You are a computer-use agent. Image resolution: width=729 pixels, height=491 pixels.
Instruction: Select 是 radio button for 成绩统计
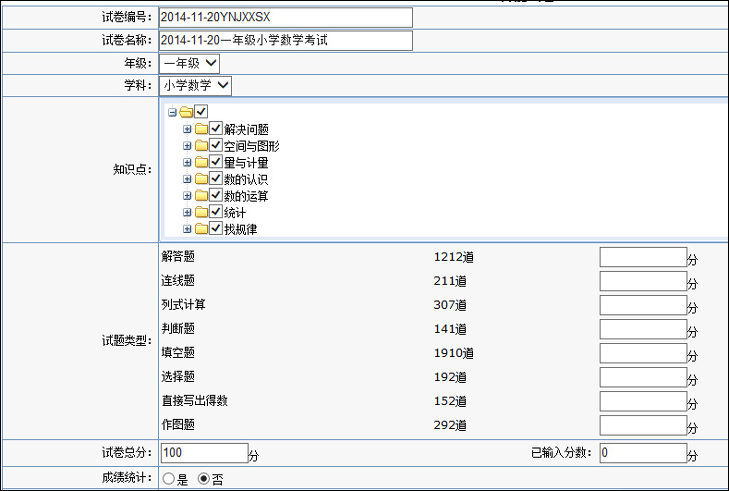[x=167, y=479]
